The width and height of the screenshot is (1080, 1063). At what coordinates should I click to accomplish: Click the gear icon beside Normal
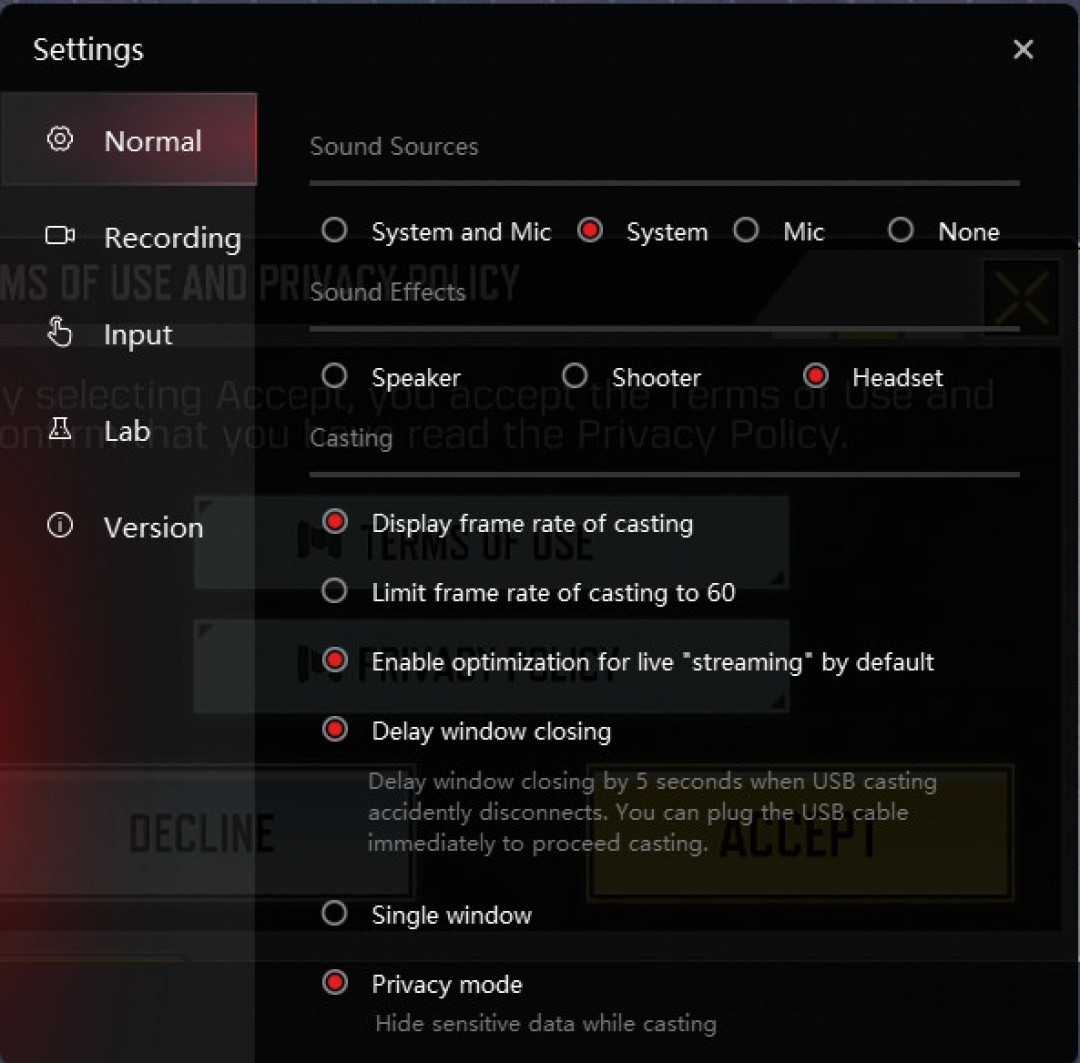(x=61, y=140)
